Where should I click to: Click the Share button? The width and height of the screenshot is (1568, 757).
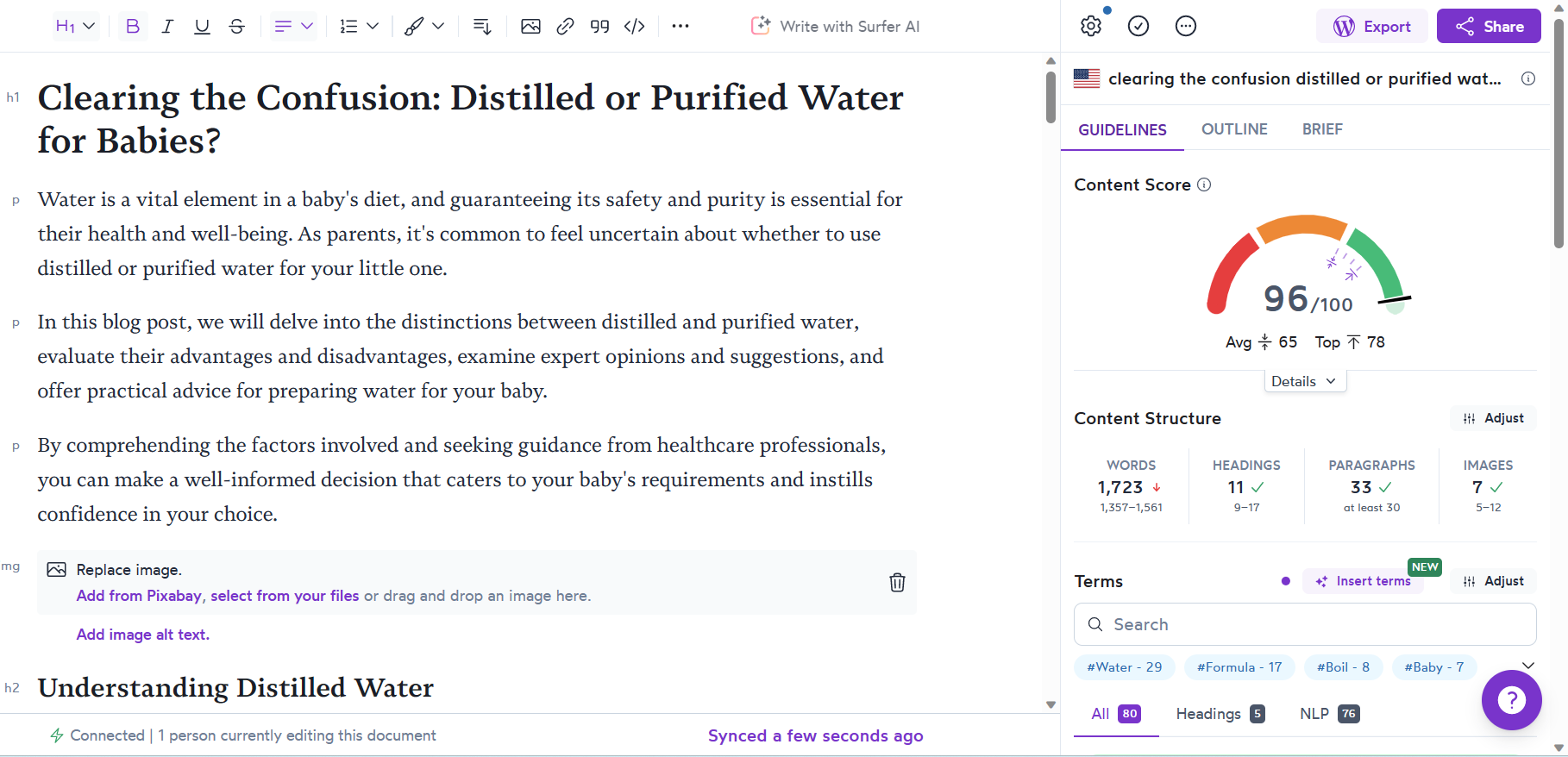coord(1489,27)
